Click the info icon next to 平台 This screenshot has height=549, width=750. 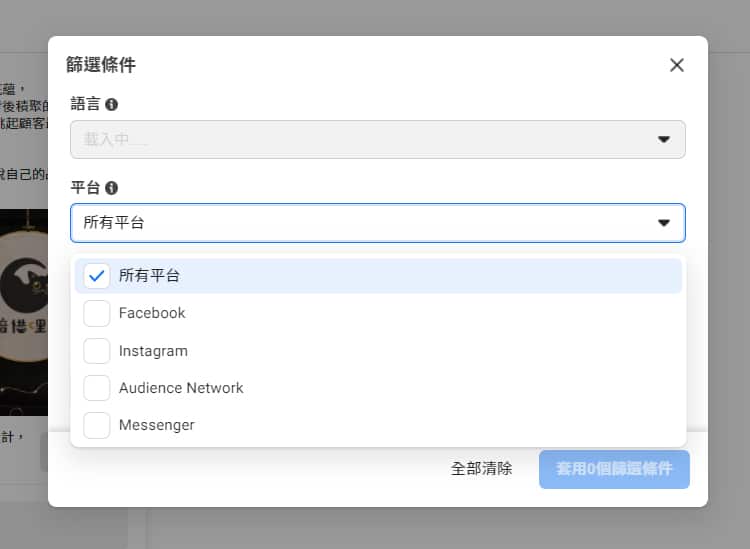pos(111,188)
